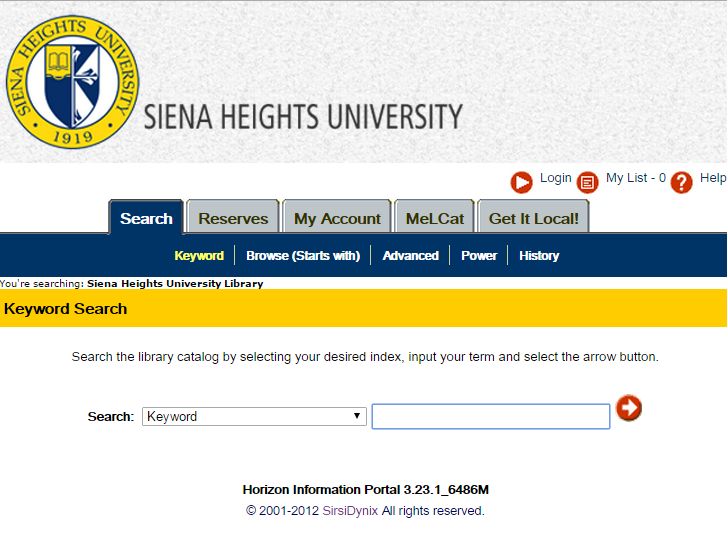Screen dimensions: 727x541
Task: Open the Help link
Action: click(713, 178)
